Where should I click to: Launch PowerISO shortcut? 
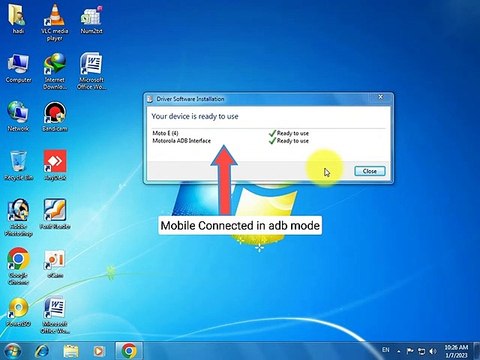(x=18, y=312)
